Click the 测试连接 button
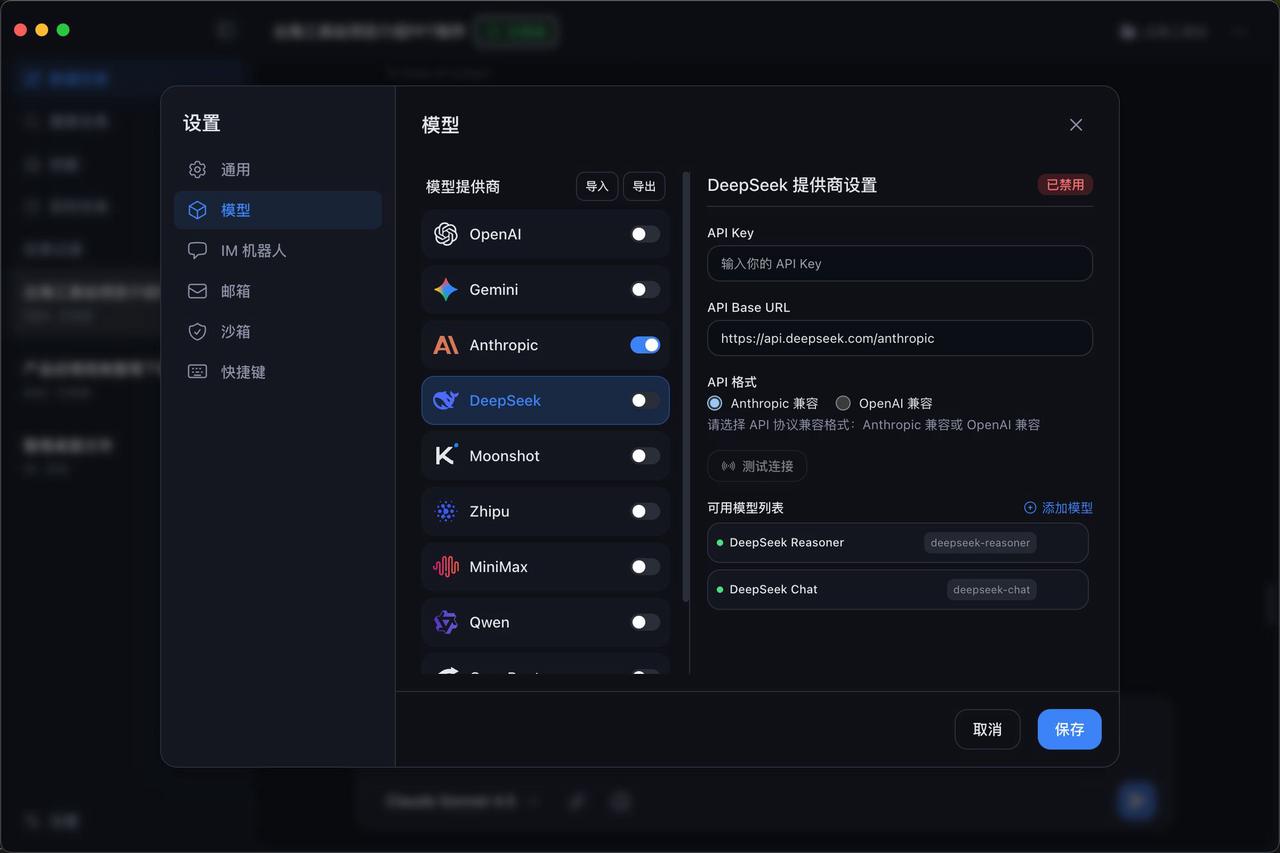The height and width of the screenshot is (853, 1280). click(x=757, y=466)
